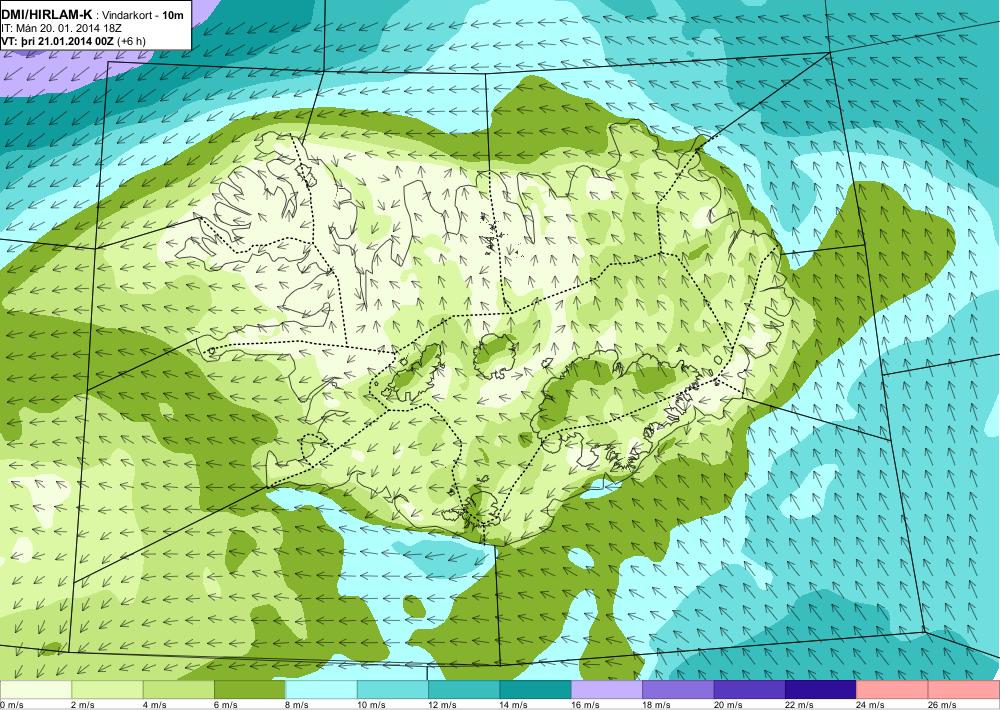Click the '16 m/s' legend label
The image size is (1000, 710).
[585, 705]
